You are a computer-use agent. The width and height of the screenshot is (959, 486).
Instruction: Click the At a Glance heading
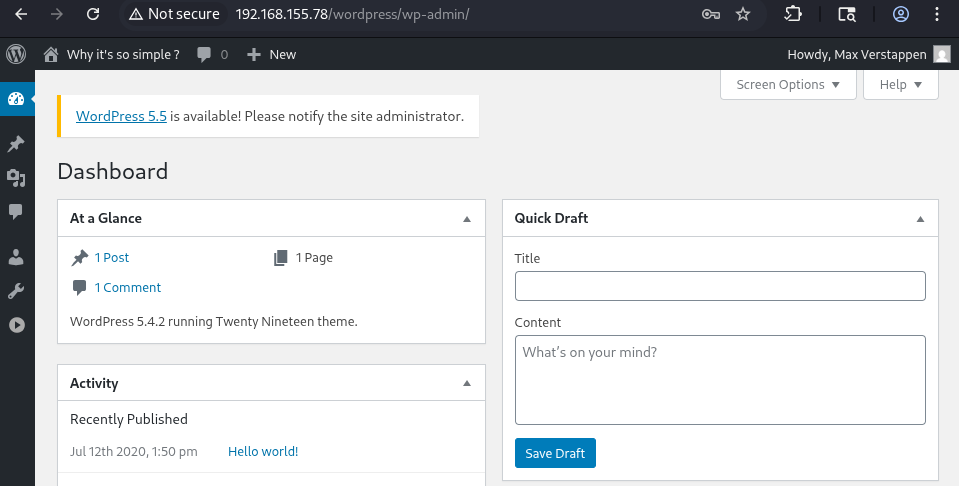(106, 218)
